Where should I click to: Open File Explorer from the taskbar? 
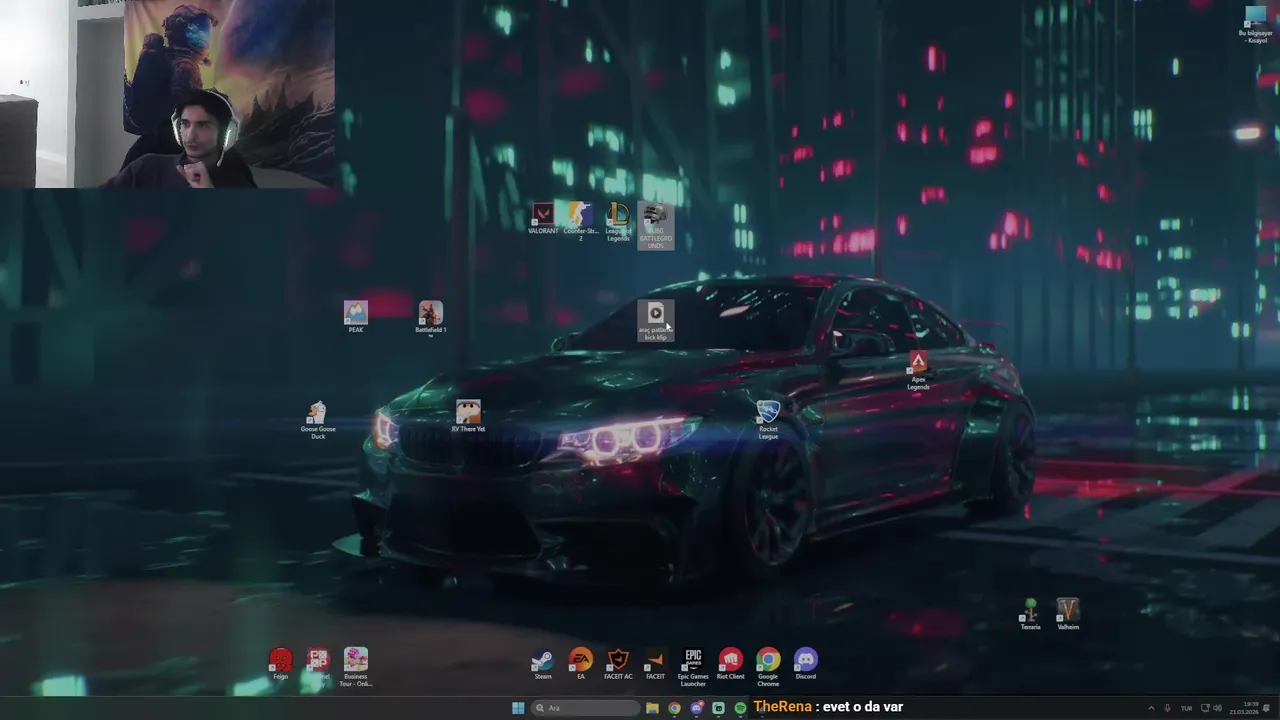coord(652,708)
